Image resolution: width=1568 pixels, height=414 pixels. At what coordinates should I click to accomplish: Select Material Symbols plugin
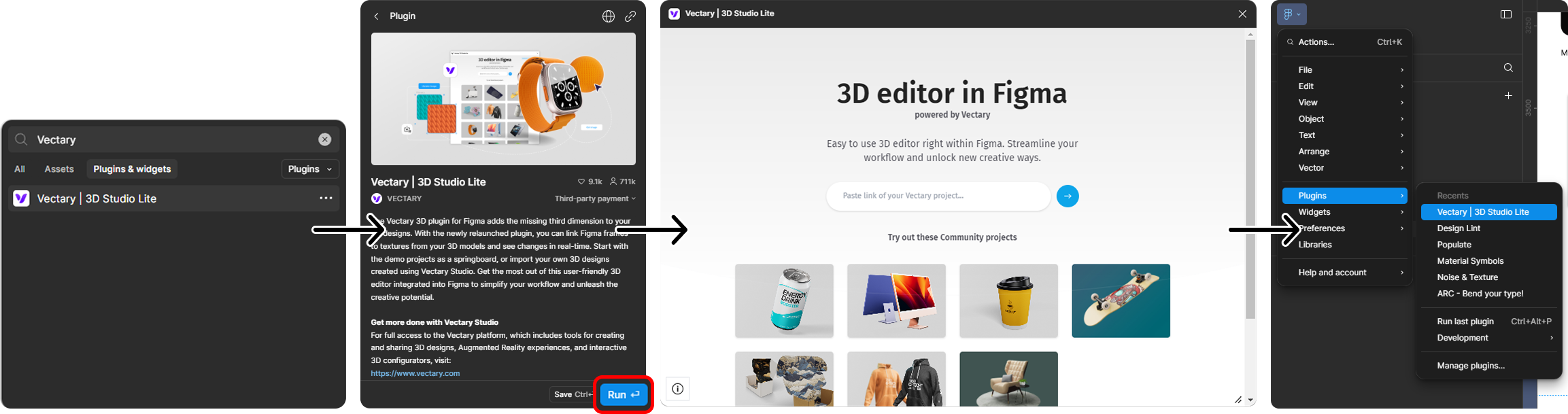point(1489,261)
